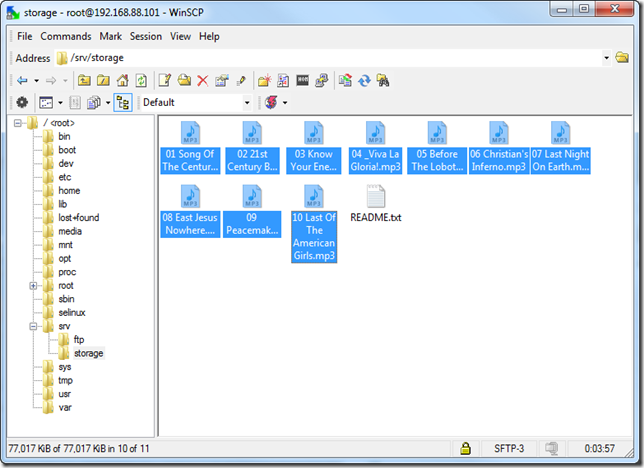Select 06 Christian's Inferno.mp3

click(499, 148)
